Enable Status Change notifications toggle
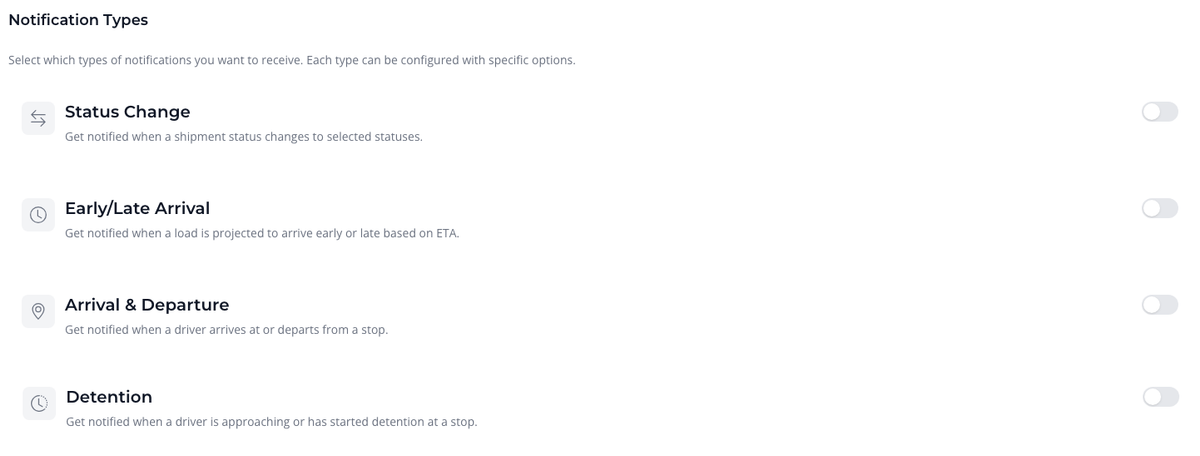Viewport: 1200px width, 456px height. coord(1159,112)
